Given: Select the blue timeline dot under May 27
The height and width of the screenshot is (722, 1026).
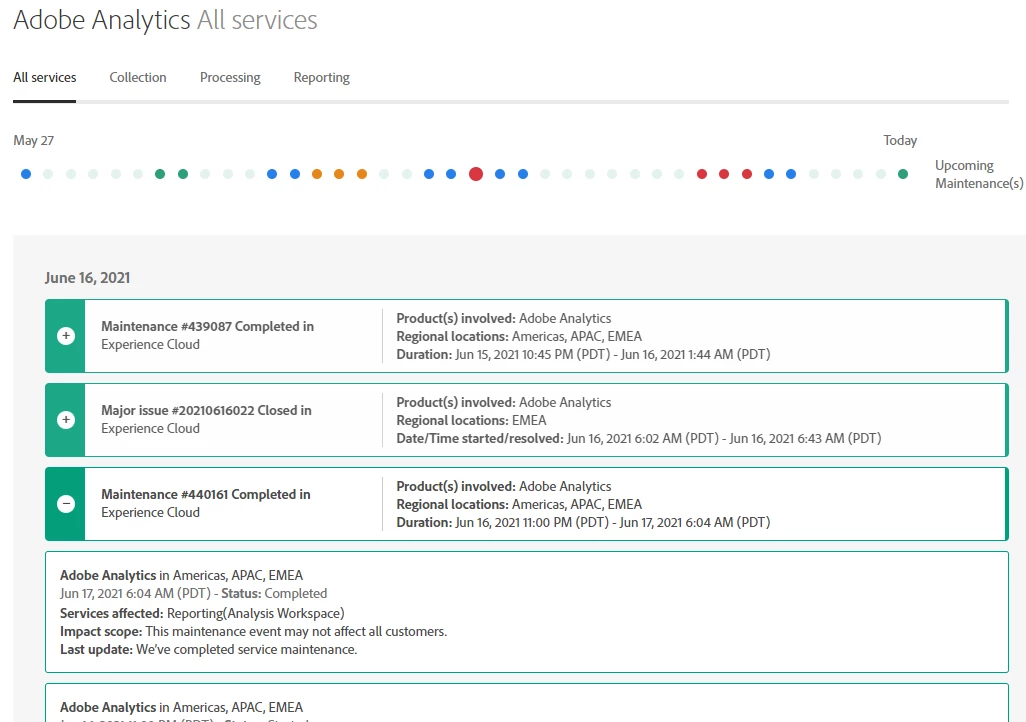Looking at the screenshot, I should point(26,174).
